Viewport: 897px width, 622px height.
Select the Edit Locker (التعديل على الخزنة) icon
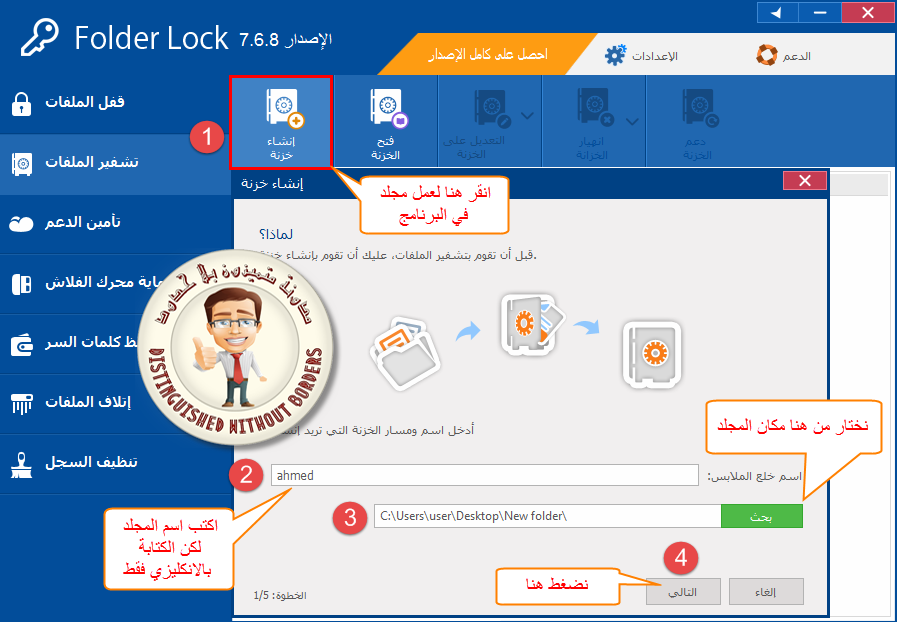(x=491, y=109)
